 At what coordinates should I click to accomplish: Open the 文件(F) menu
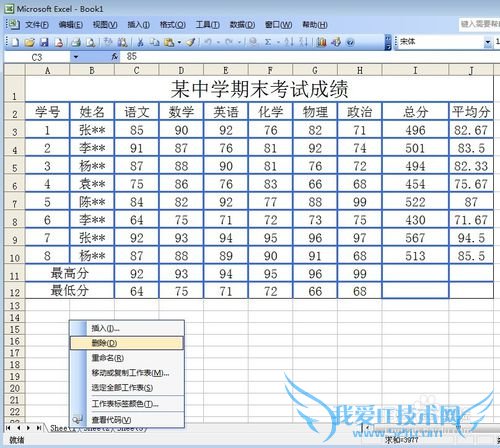(x=37, y=25)
